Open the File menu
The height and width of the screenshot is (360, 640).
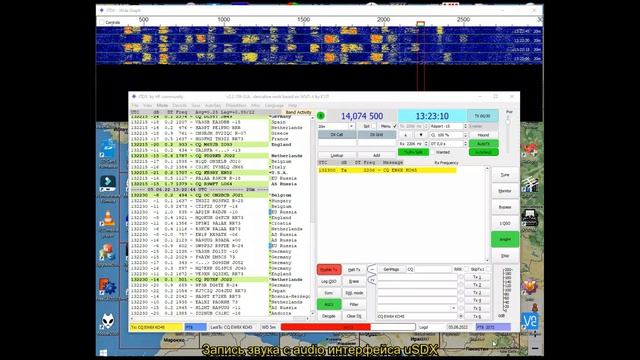pyautogui.click(x=135, y=105)
